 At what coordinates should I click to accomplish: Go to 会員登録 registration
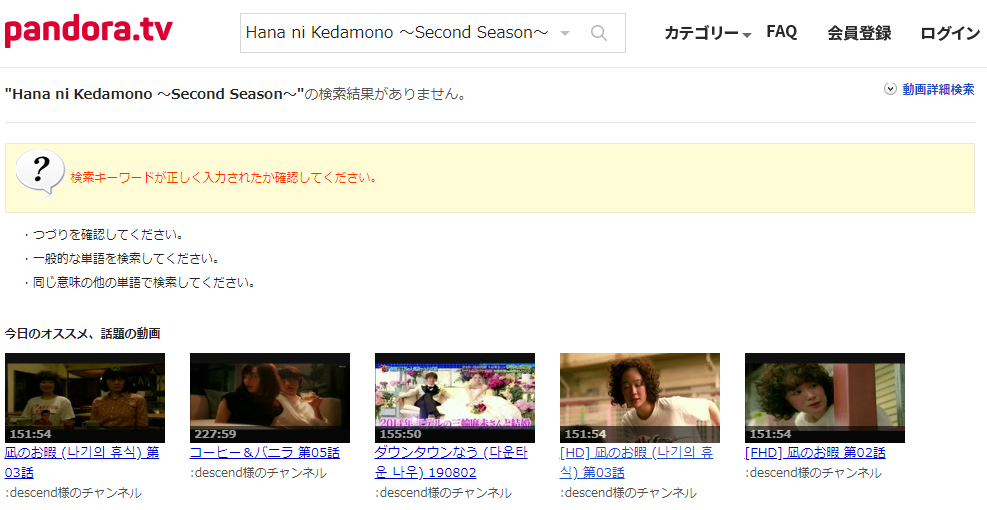859,33
